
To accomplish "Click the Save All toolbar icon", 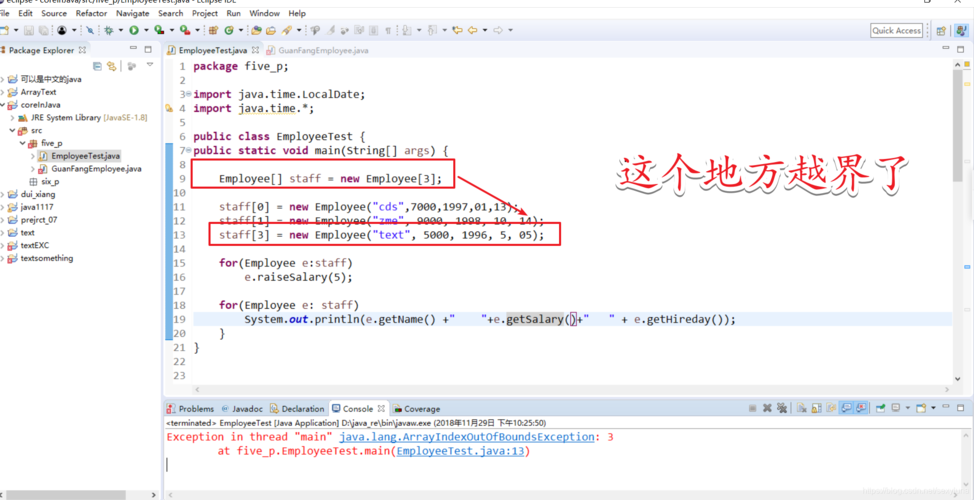I will (x=43, y=30).
